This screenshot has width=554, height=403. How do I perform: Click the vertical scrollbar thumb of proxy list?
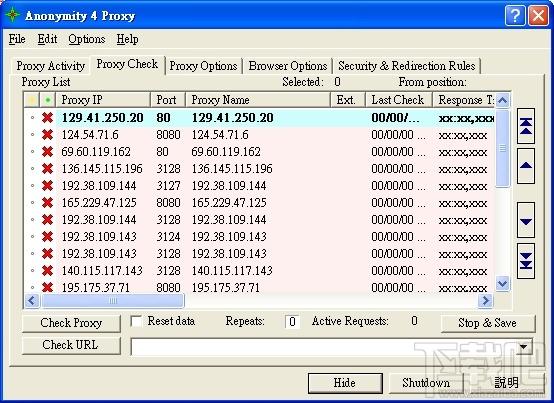502,148
